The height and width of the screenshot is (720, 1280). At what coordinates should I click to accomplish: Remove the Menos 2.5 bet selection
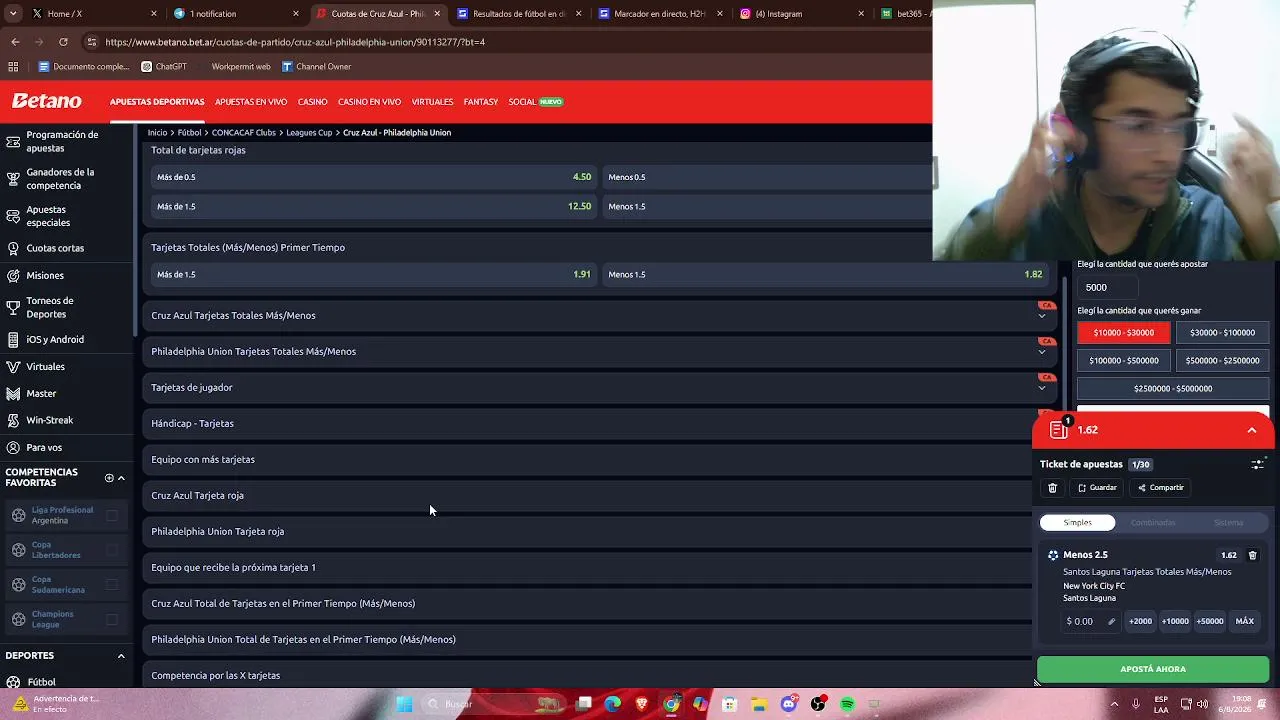(x=1252, y=555)
